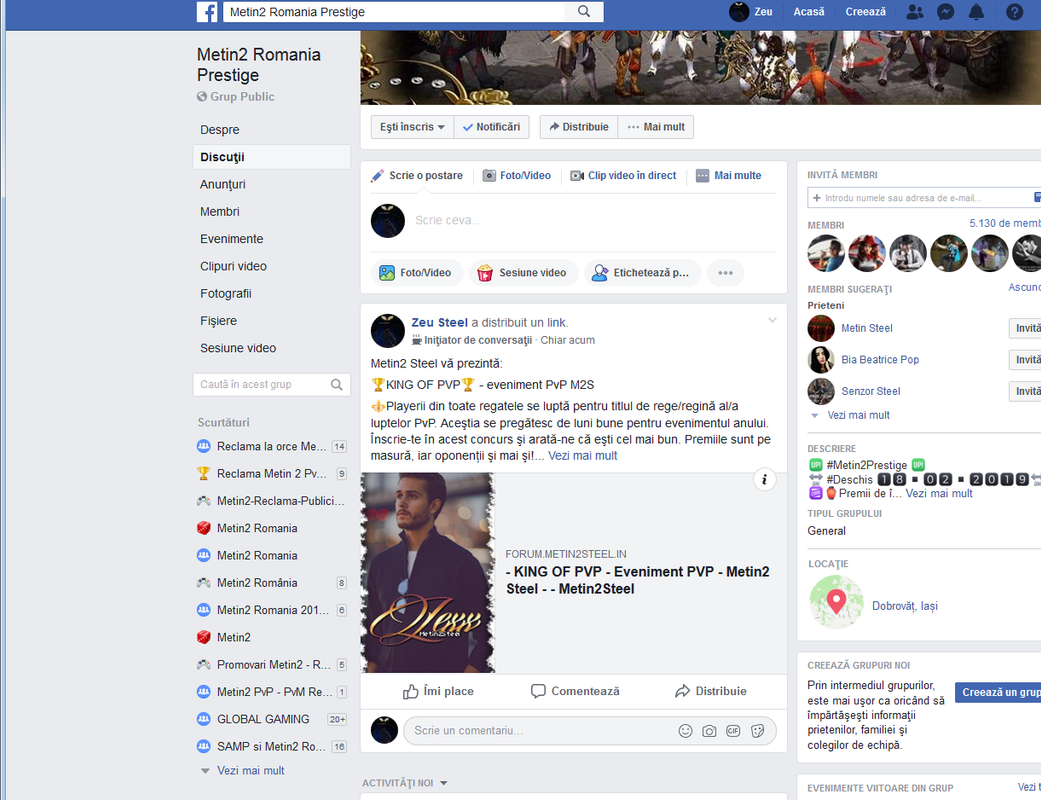Screen dimensions: 1041x800
Task: Open Messenger icon in top bar
Action: [x=945, y=12]
